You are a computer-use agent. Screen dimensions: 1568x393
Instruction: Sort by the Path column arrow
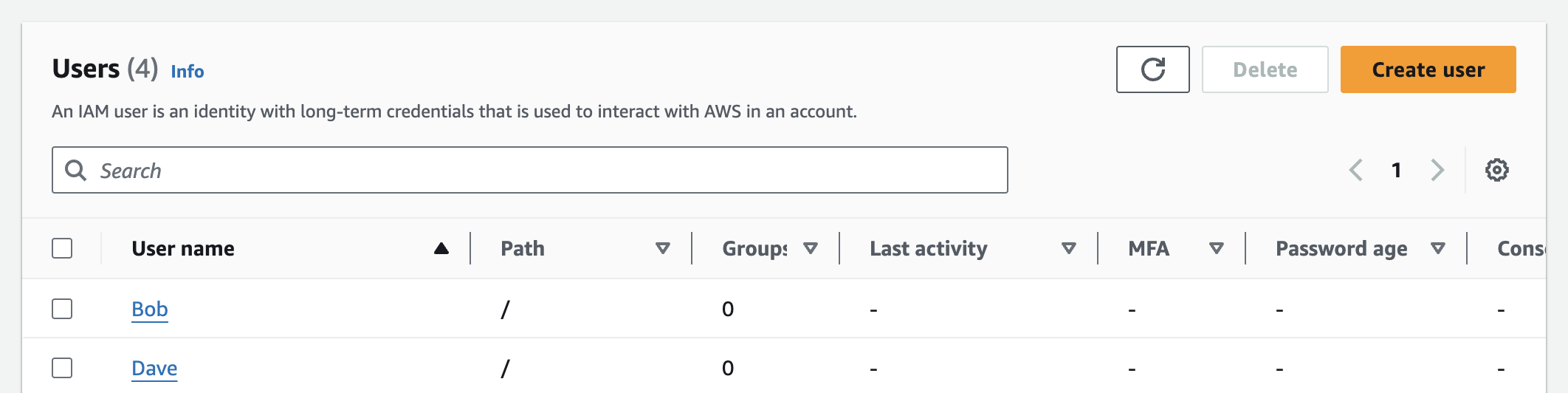pyautogui.click(x=663, y=248)
